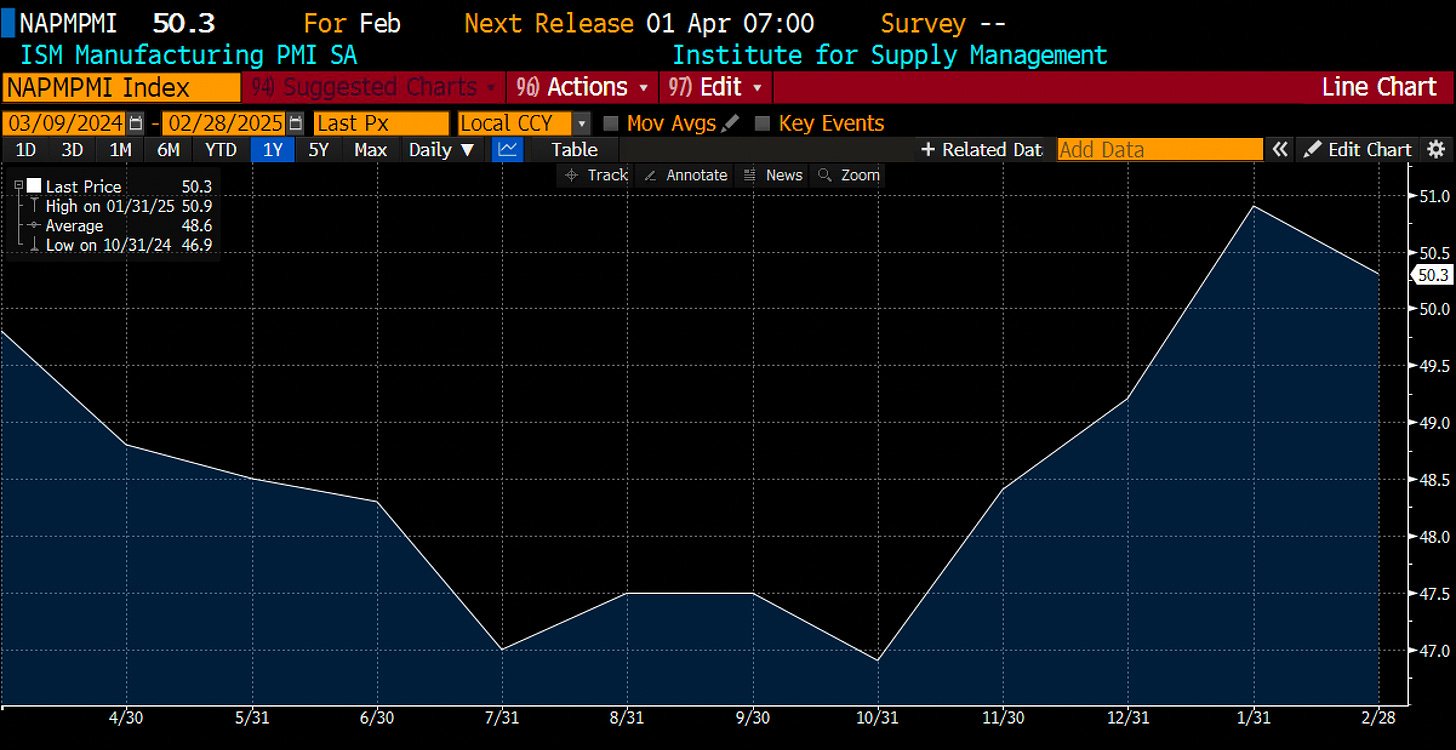Click the double chevron collapse icon

[x=1280, y=150]
